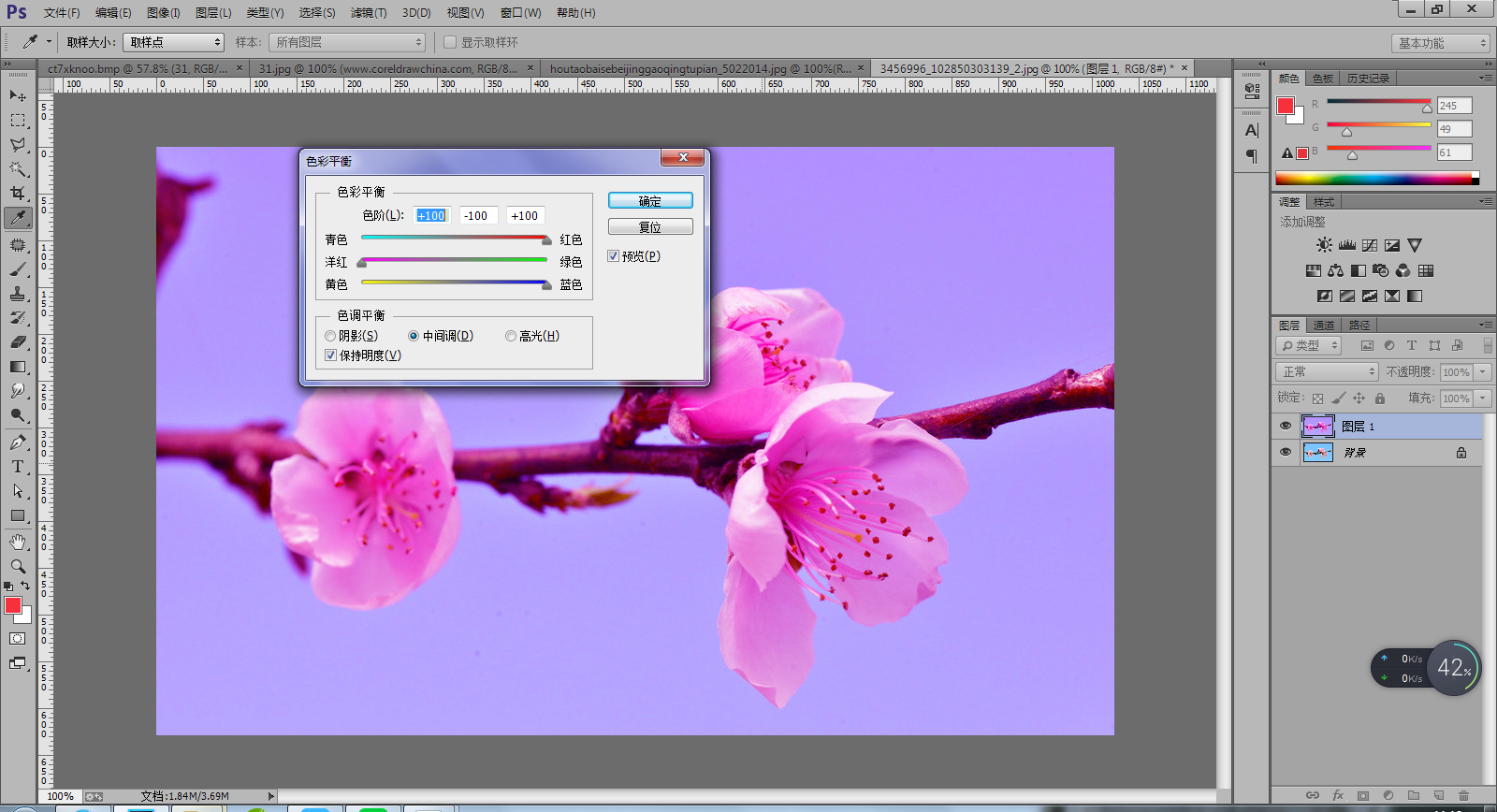Hide layer 图层 1 visibility
The height and width of the screenshot is (812, 1497).
pyautogui.click(x=1286, y=427)
